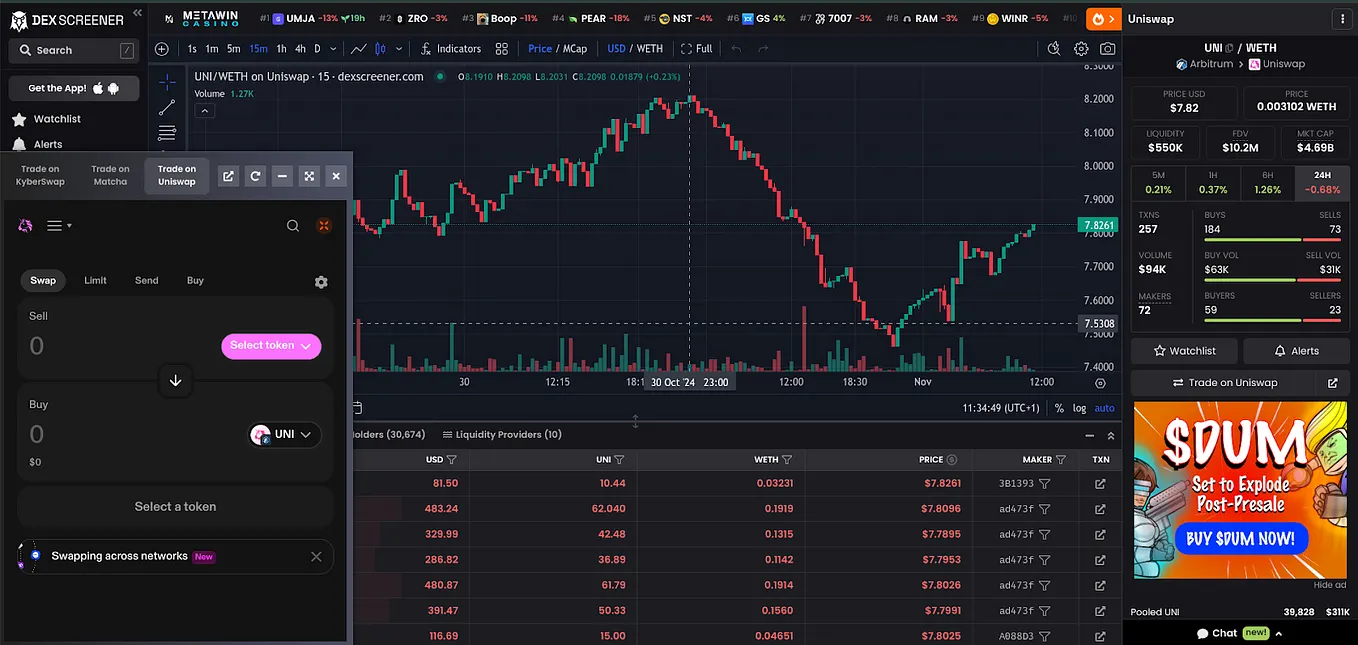Click the undo arrow in the chart toolbar
The image size is (1358, 645).
click(737, 48)
